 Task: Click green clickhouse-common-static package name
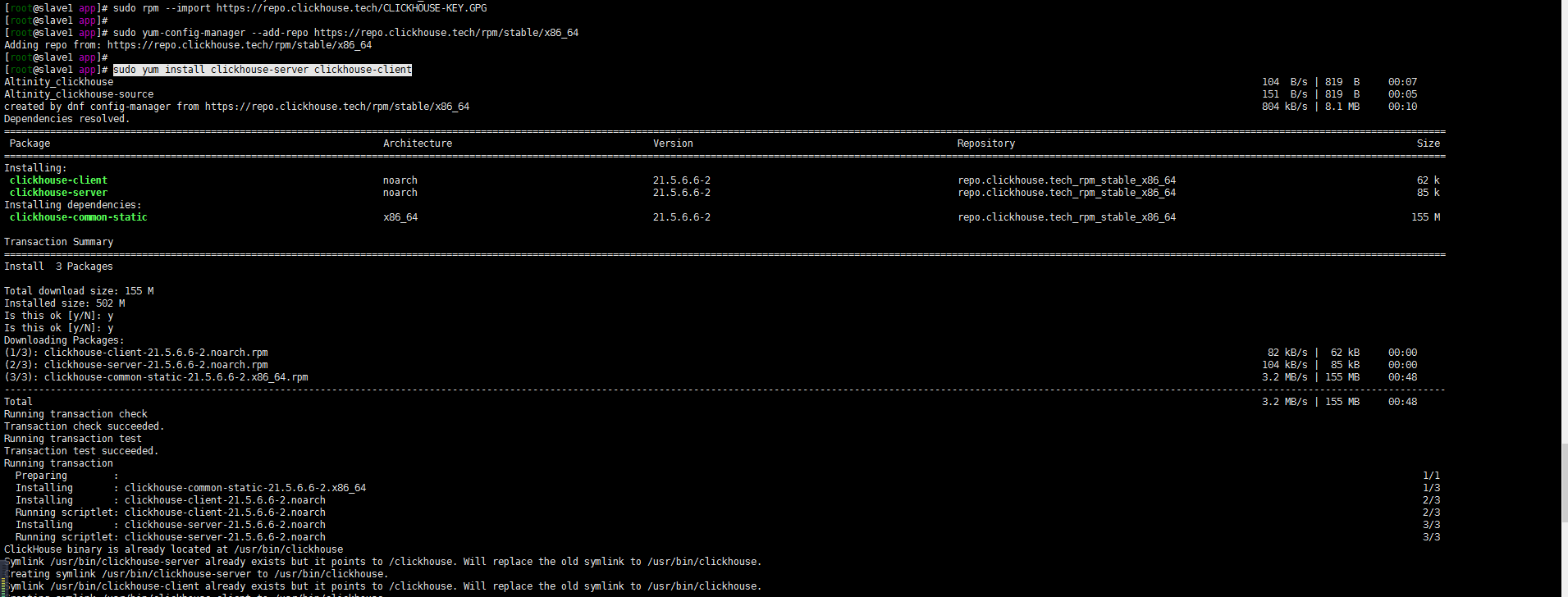click(x=79, y=217)
